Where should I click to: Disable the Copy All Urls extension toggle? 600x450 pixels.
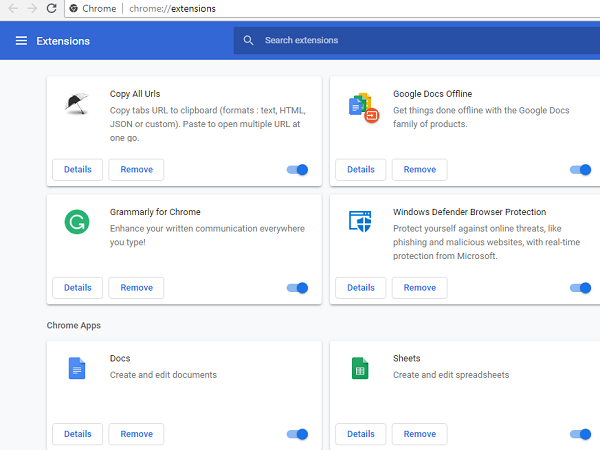click(x=297, y=170)
